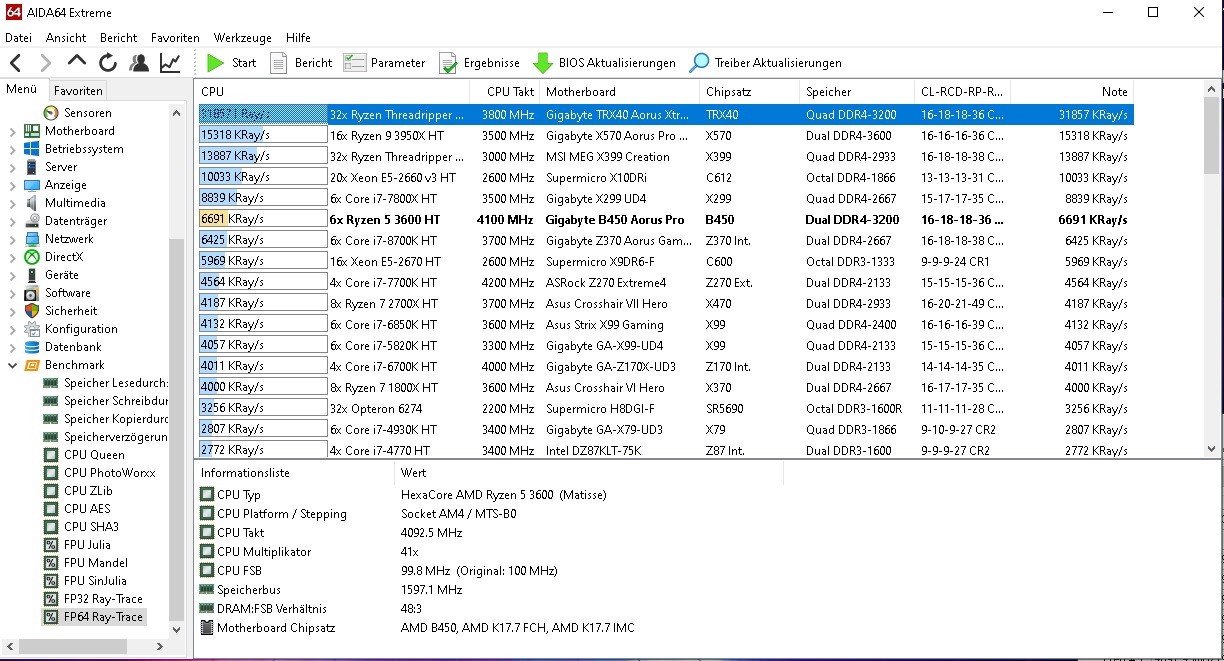Click the Back navigation arrow
The image size is (1224, 661).
coord(15,63)
